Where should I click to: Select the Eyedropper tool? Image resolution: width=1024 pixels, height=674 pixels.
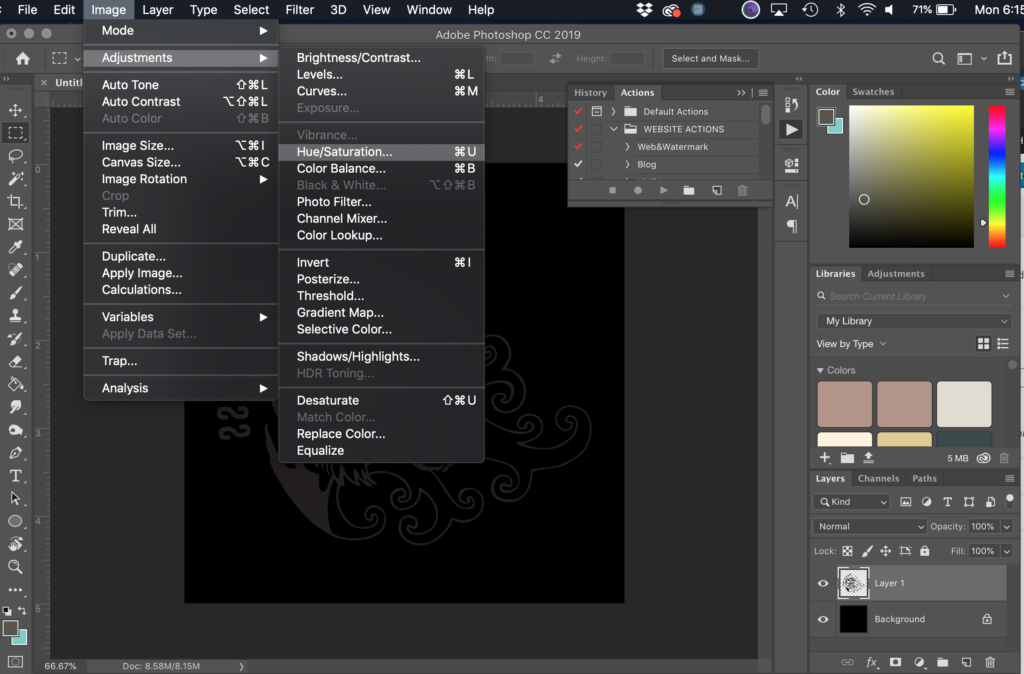click(16, 247)
